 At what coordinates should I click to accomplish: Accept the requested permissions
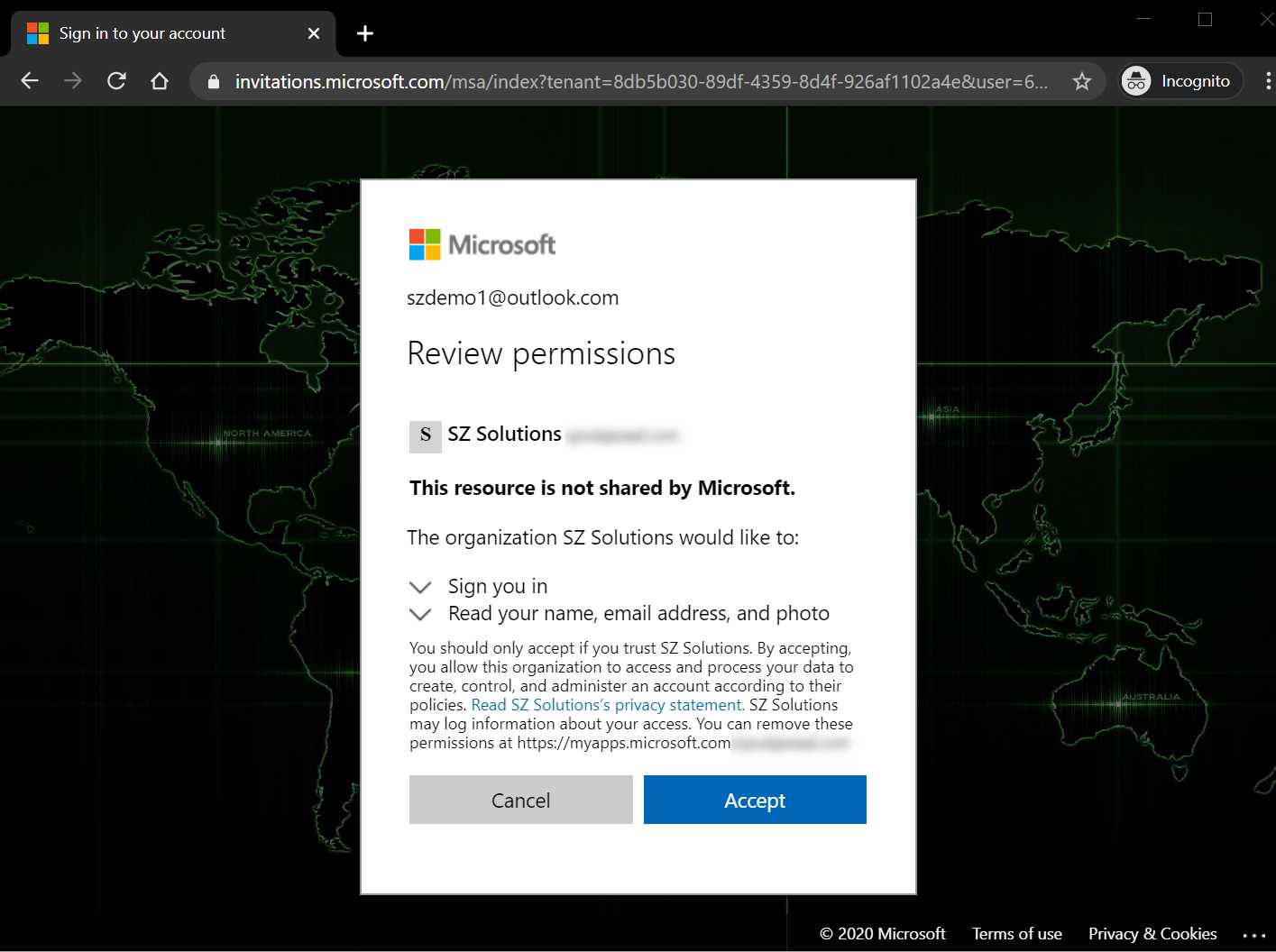[x=754, y=800]
